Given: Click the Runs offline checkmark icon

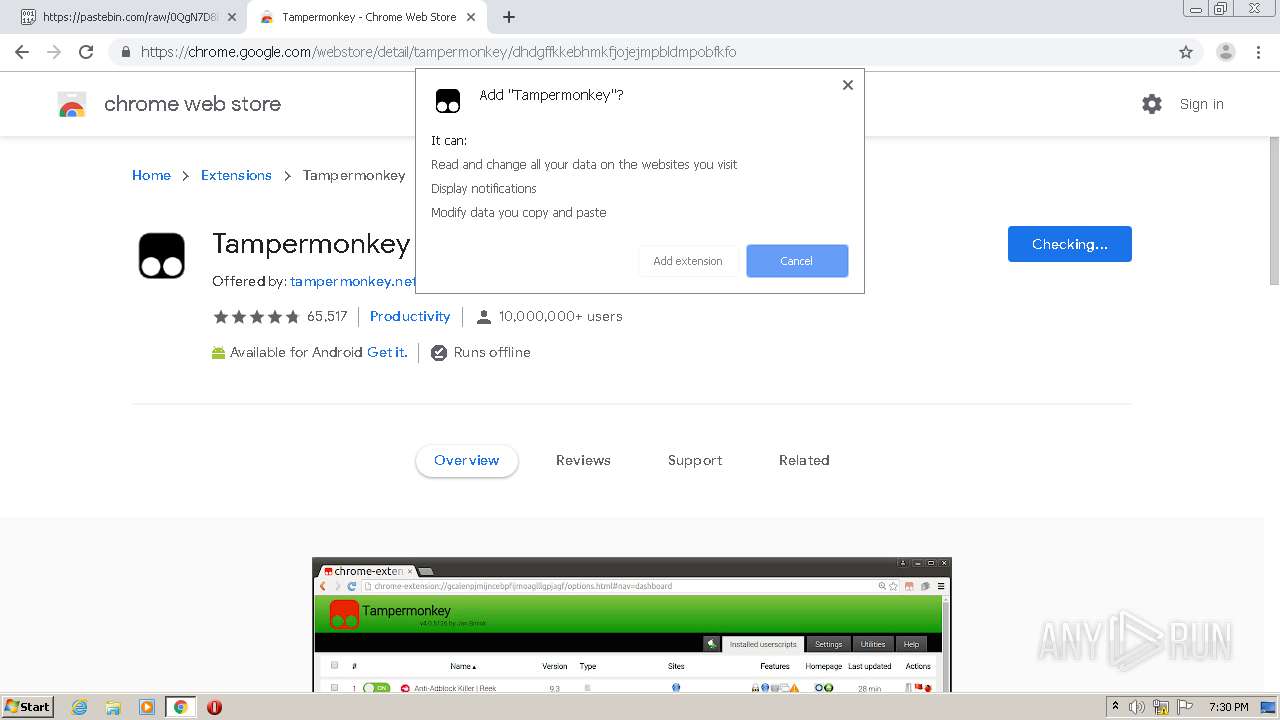Looking at the screenshot, I should tap(438, 352).
